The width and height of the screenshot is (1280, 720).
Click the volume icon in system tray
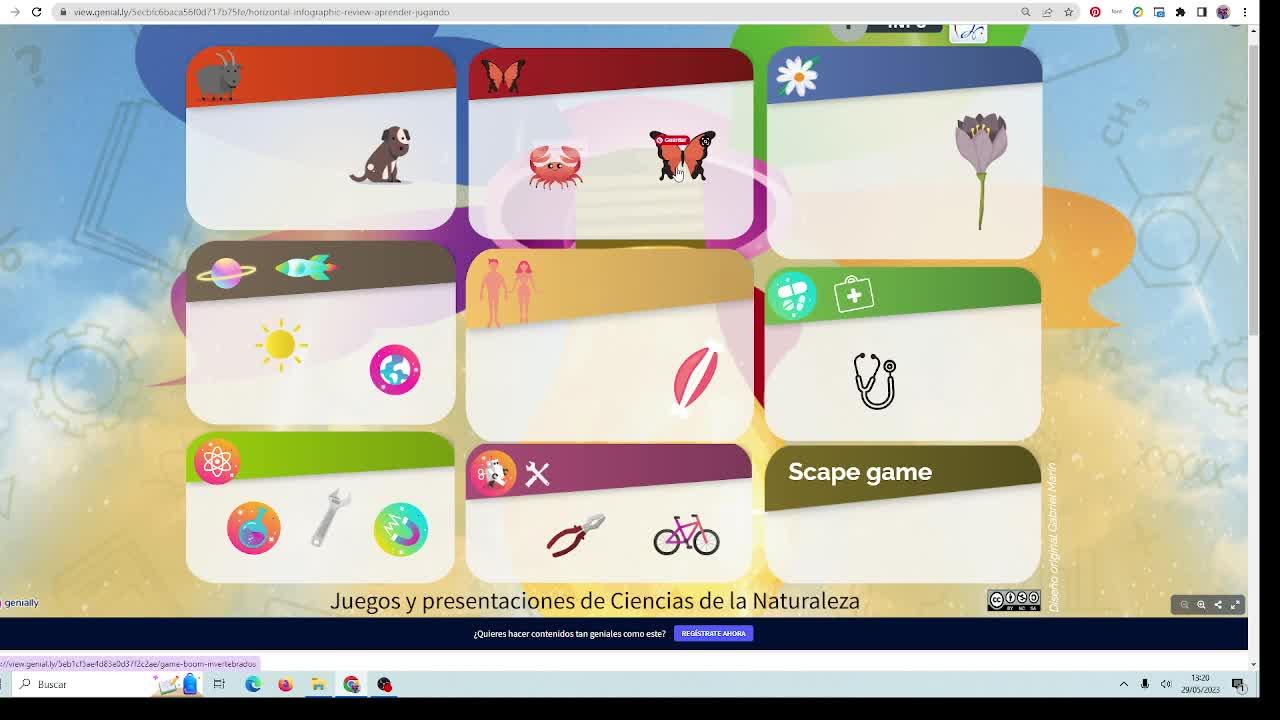(1166, 684)
